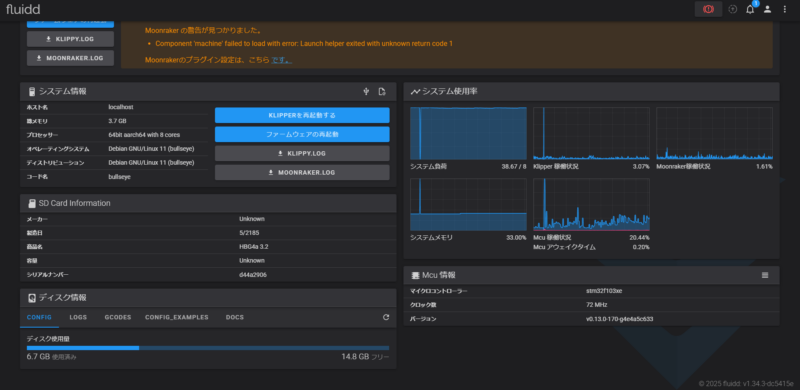This screenshot has height=390, width=800.
Task: Click the file icon in システム情報 header
Action: [382, 91]
